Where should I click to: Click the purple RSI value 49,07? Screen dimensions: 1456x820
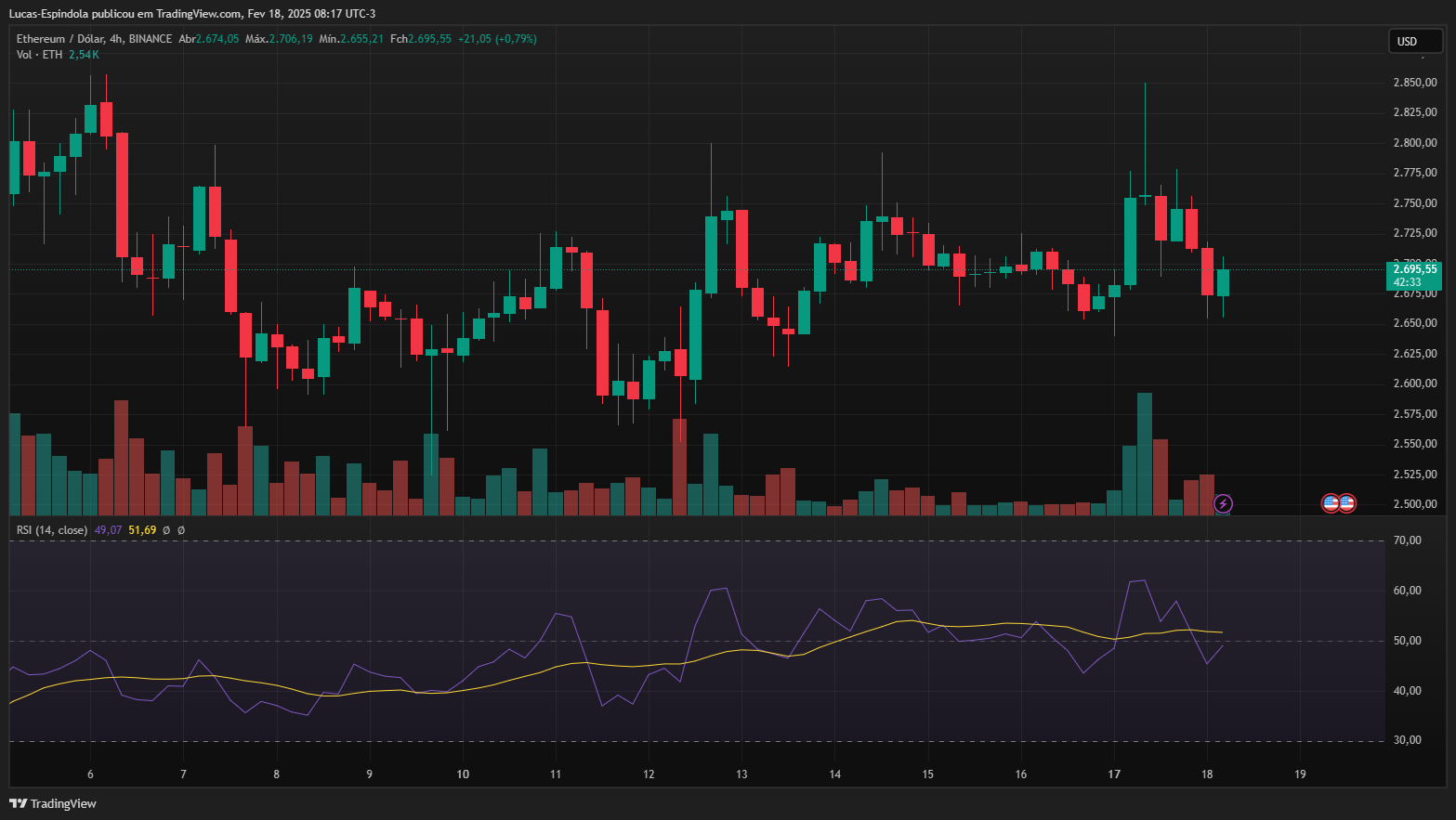[108, 530]
